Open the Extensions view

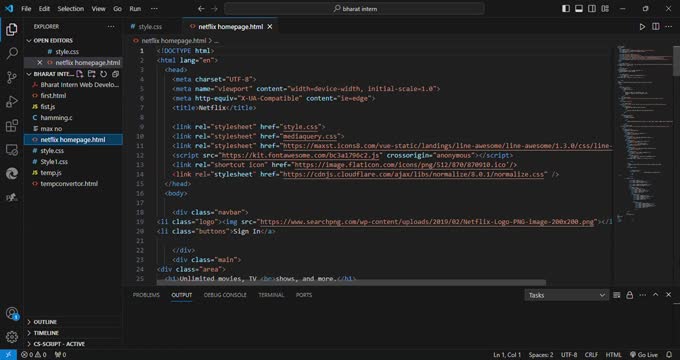pos(12,126)
